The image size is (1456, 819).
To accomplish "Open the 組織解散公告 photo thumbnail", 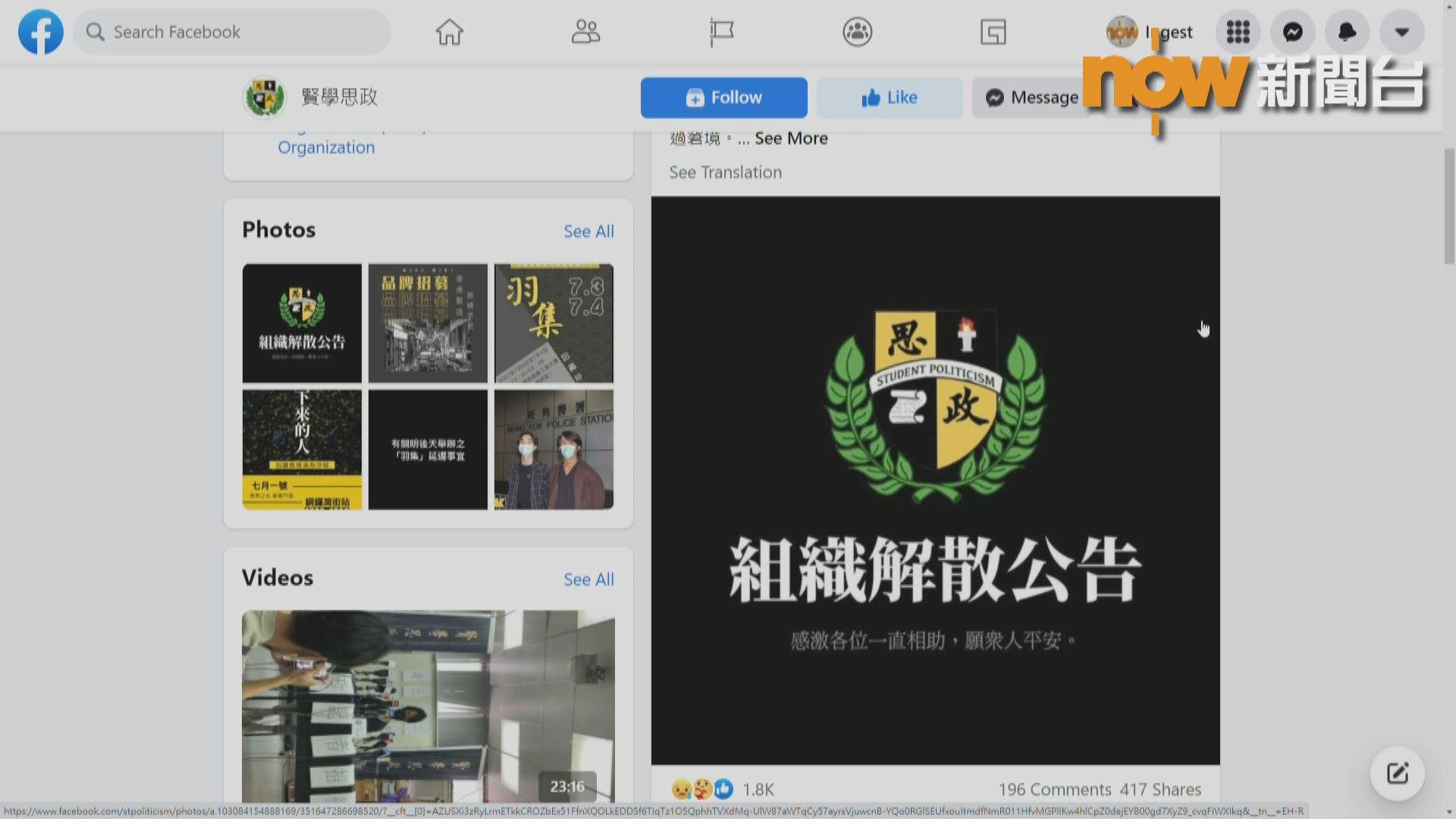I will 301,323.
